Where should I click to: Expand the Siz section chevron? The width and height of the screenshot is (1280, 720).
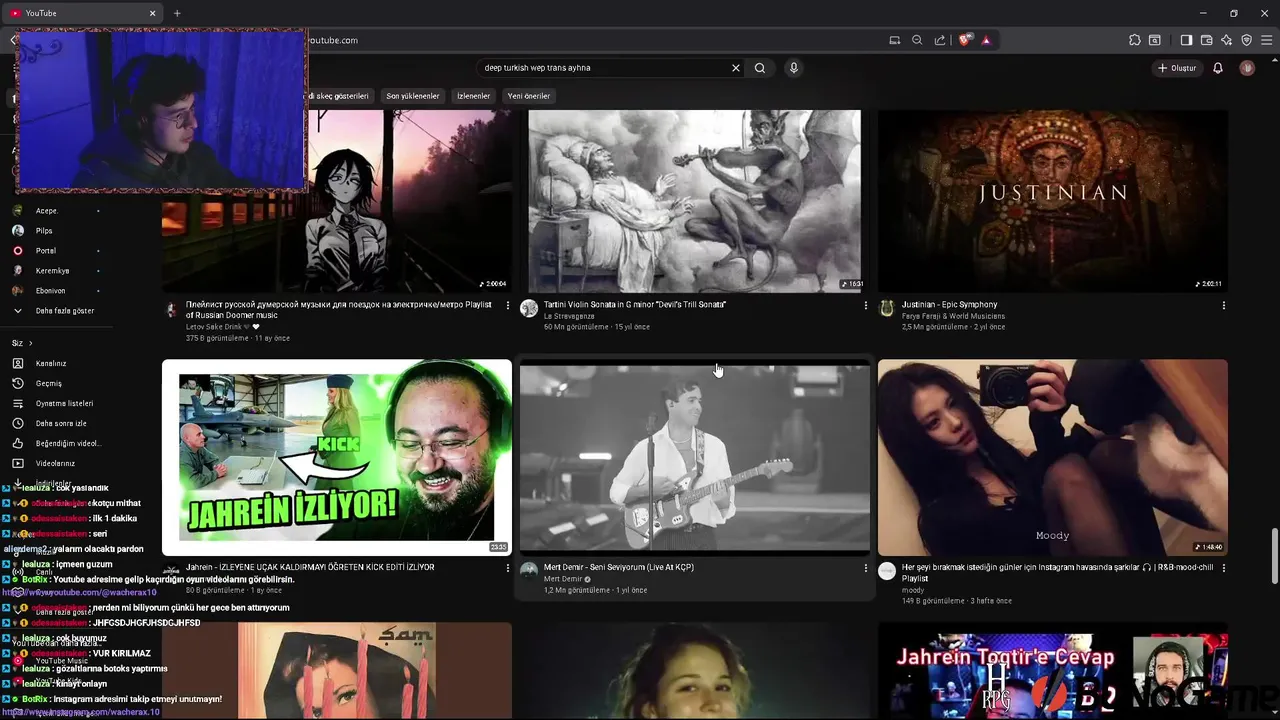click(x=31, y=343)
